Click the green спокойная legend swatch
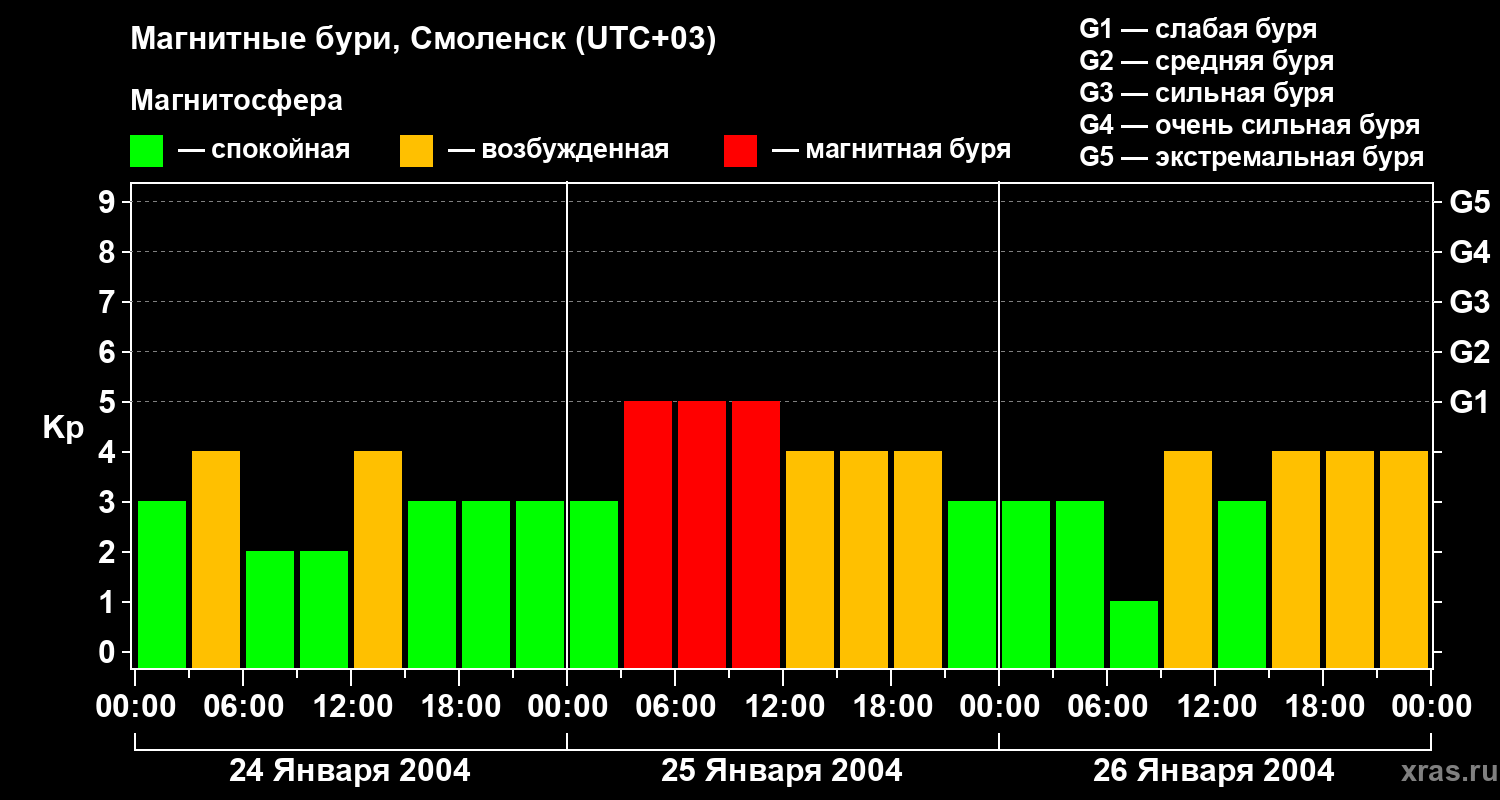This screenshot has height=800, width=1500. [146, 151]
